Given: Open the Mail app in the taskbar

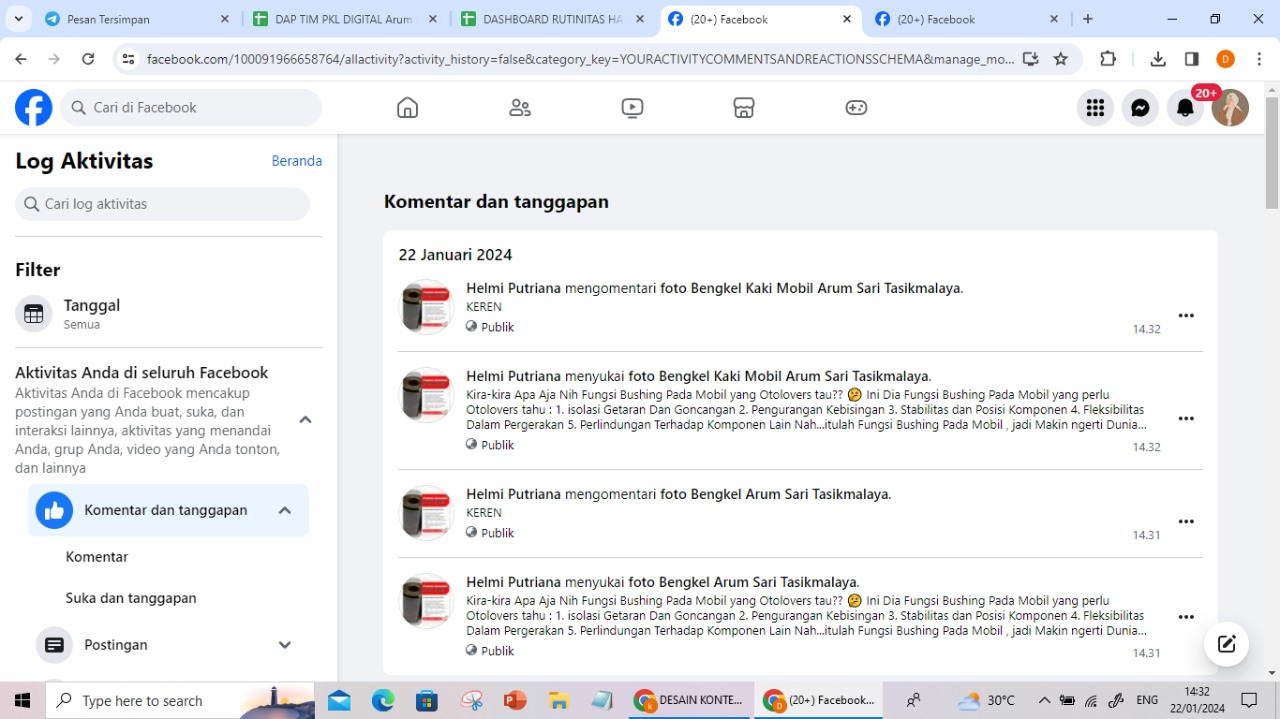Looking at the screenshot, I should [x=339, y=700].
